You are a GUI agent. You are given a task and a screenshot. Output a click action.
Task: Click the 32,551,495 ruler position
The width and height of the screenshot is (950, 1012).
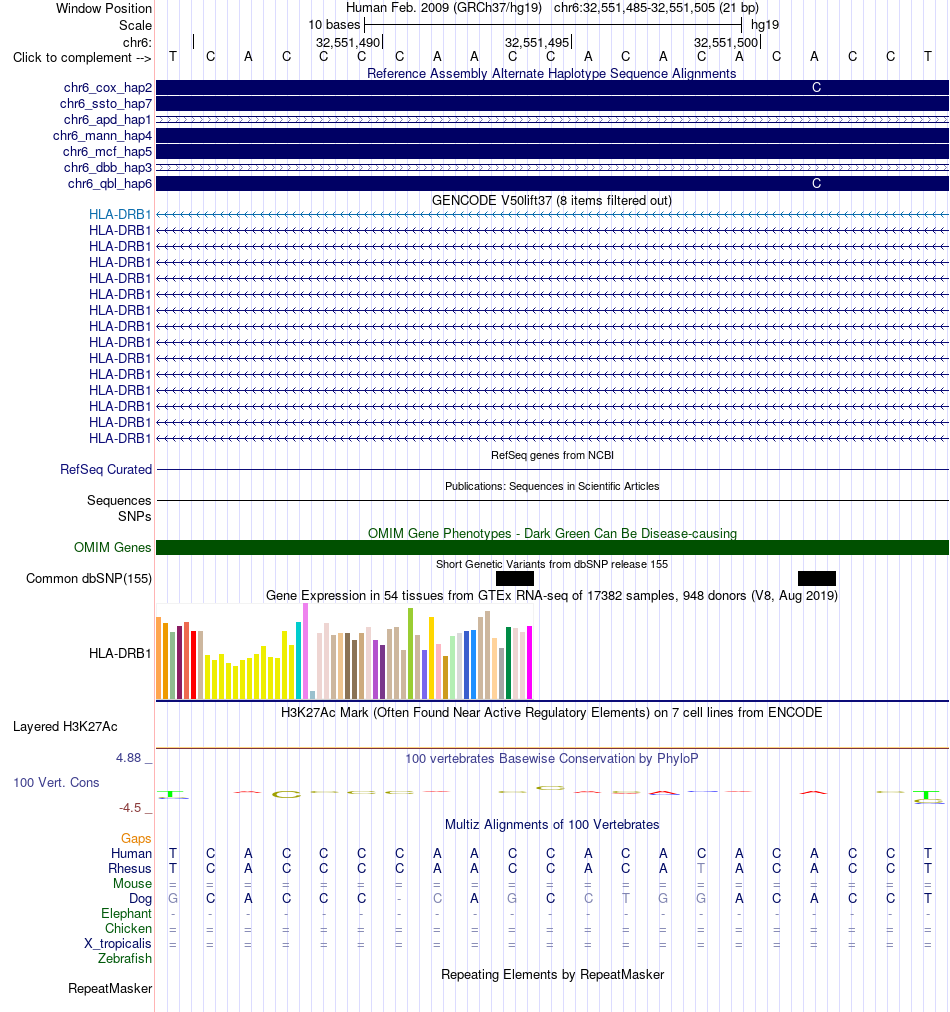[537, 43]
